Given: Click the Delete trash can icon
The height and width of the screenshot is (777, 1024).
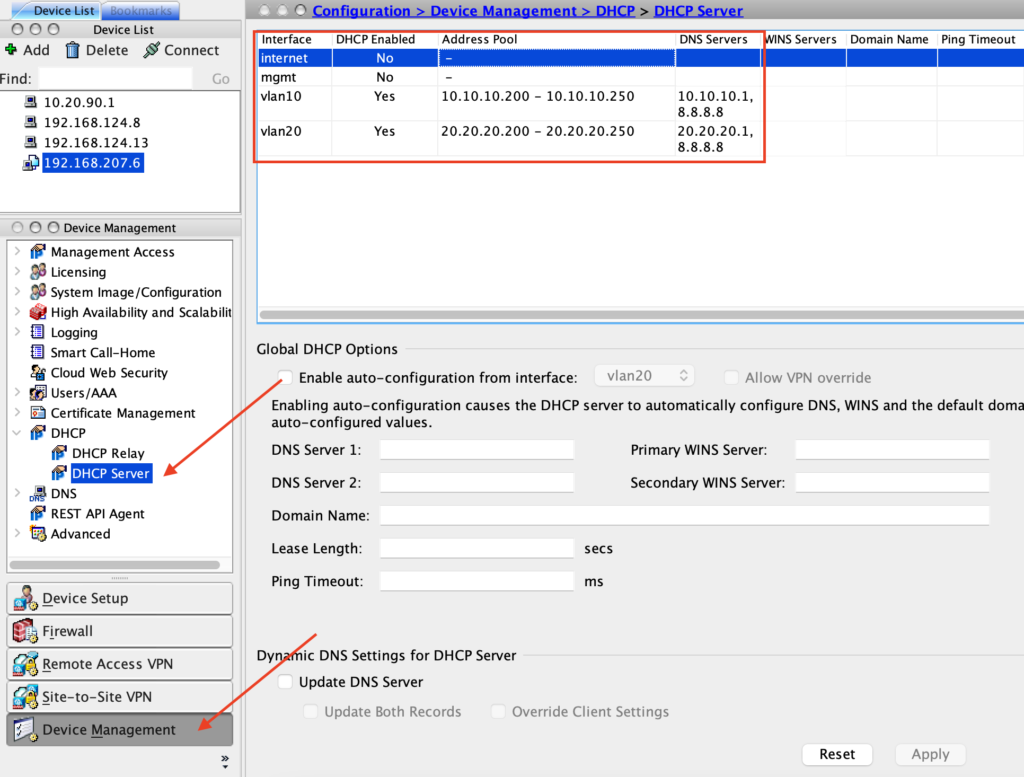Looking at the screenshot, I should (72, 50).
